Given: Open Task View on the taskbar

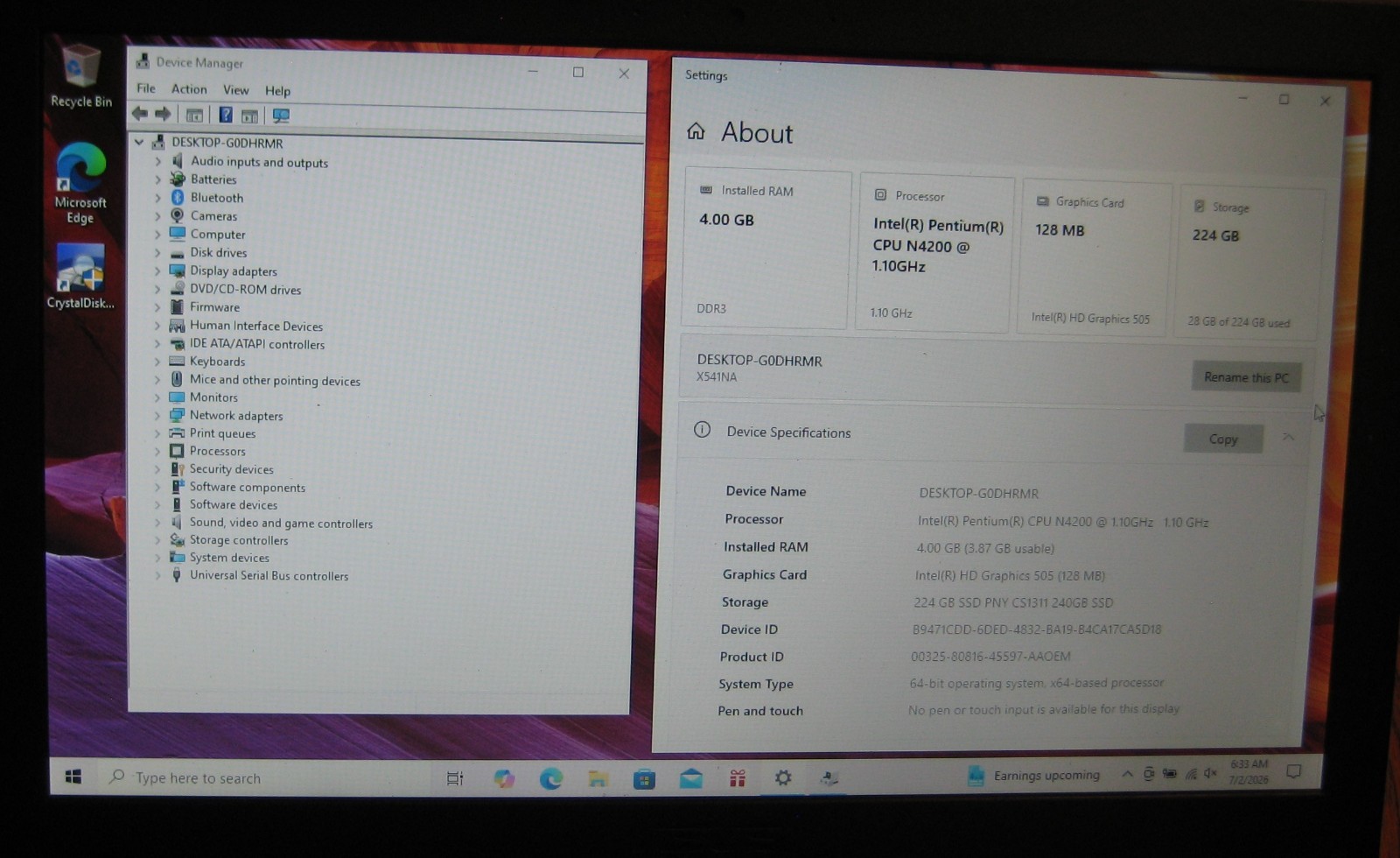Looking at the screenshot, I should pyautogui.click(x=455, y=777).
